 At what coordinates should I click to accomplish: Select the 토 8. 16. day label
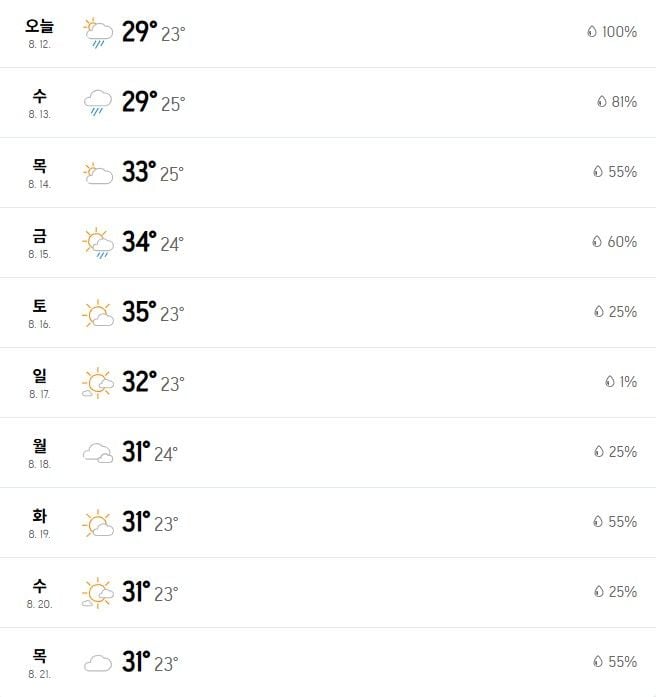(x=39, y=313)
